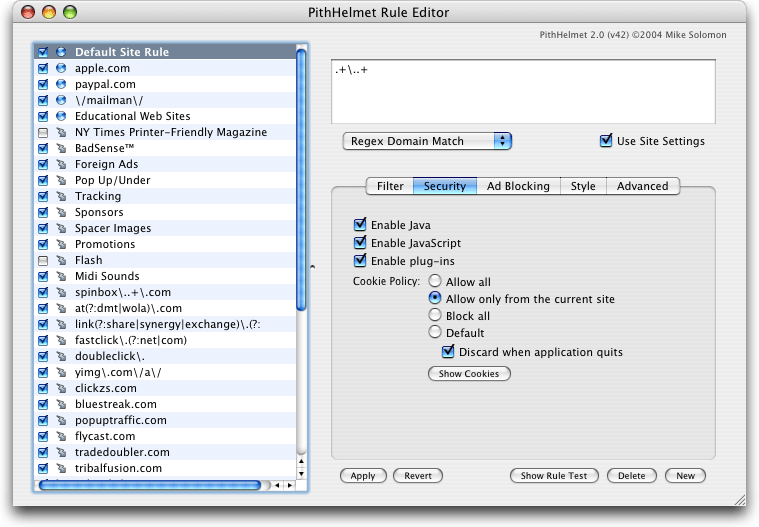Click the window resize grip corner
The image size is (759, 527).
pos(740,500)
